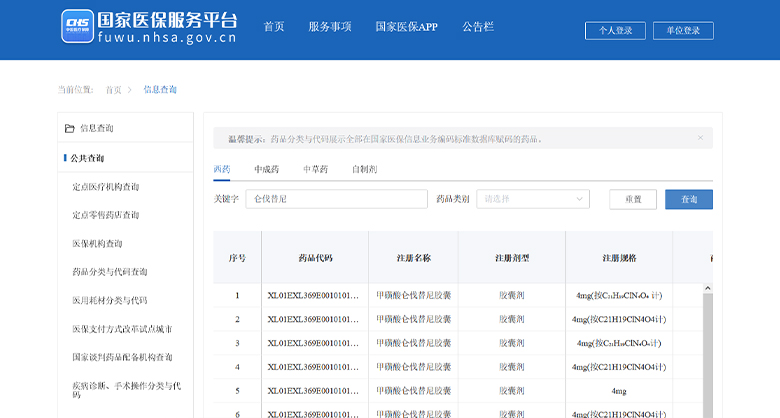Image resolution: width=780 pixels, height=418 pixels.
Task: Click the folder icon beside 信息查询
Action: pos(69,128)
